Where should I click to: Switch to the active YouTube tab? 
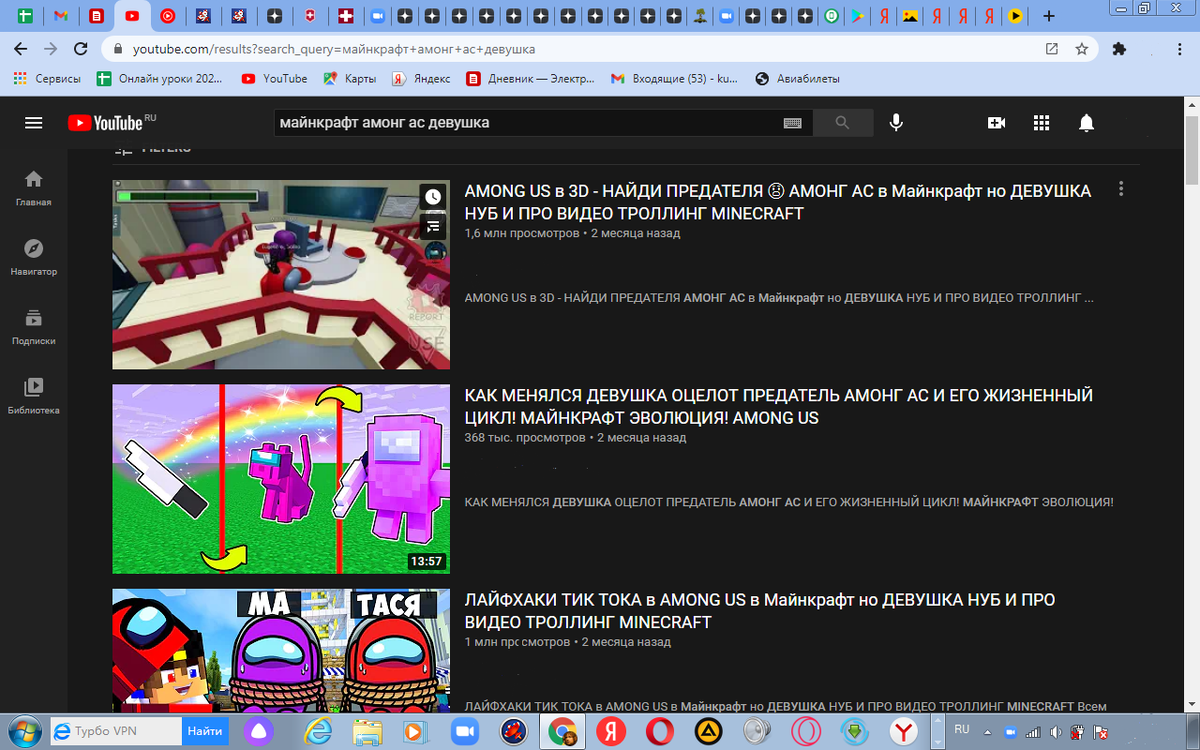pos(131,16)
